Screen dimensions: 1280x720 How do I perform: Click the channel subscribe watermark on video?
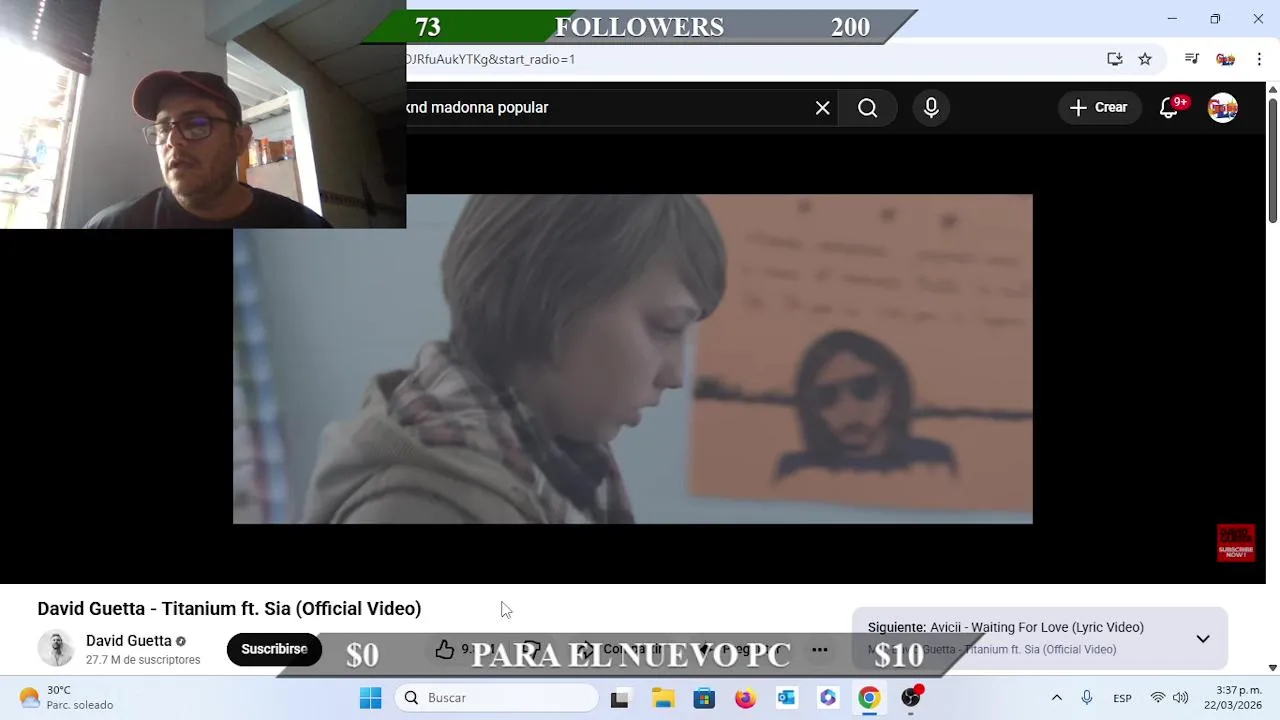point(1235,542)
